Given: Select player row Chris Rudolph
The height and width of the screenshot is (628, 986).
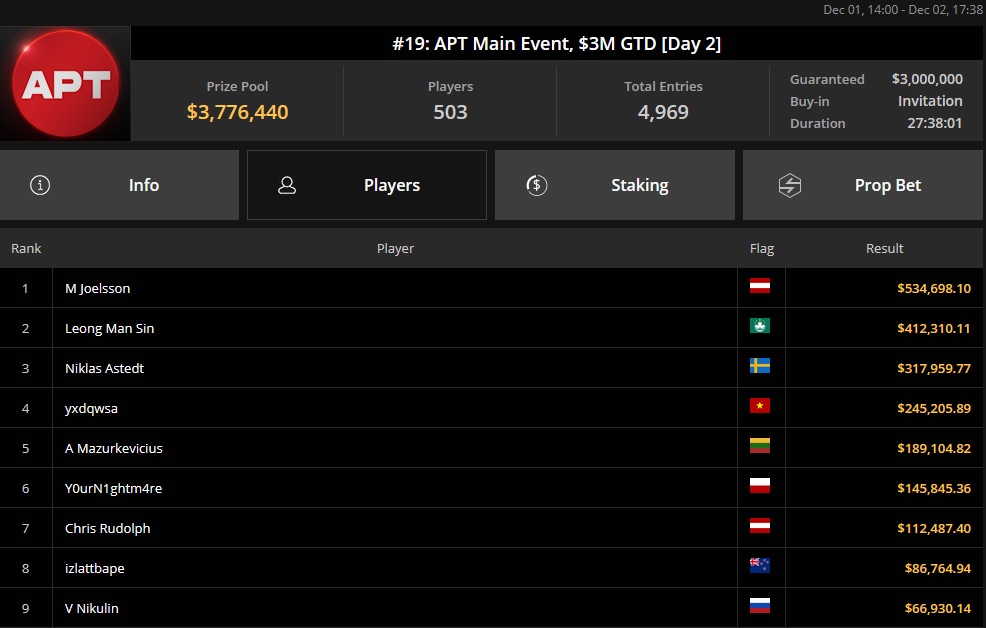Looking at the screenshot, I should coord(493,528).
